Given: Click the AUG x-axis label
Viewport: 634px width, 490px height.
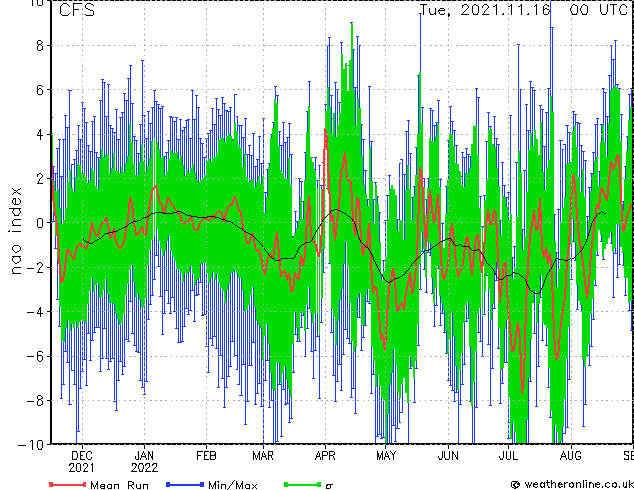Looking at the screenshot, I should (571, 456).
